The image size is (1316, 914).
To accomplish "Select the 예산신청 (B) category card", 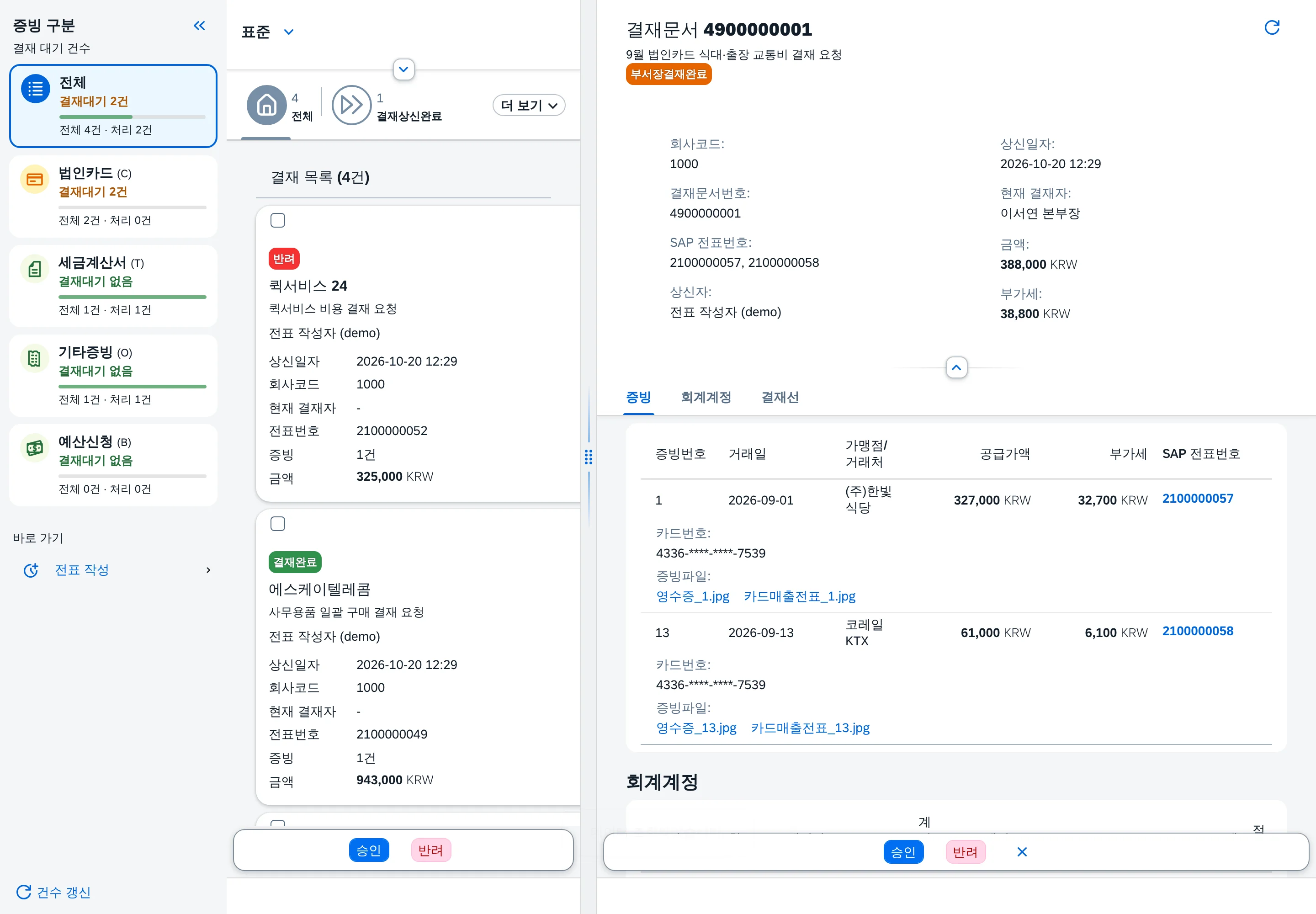I will pos(113,465).
